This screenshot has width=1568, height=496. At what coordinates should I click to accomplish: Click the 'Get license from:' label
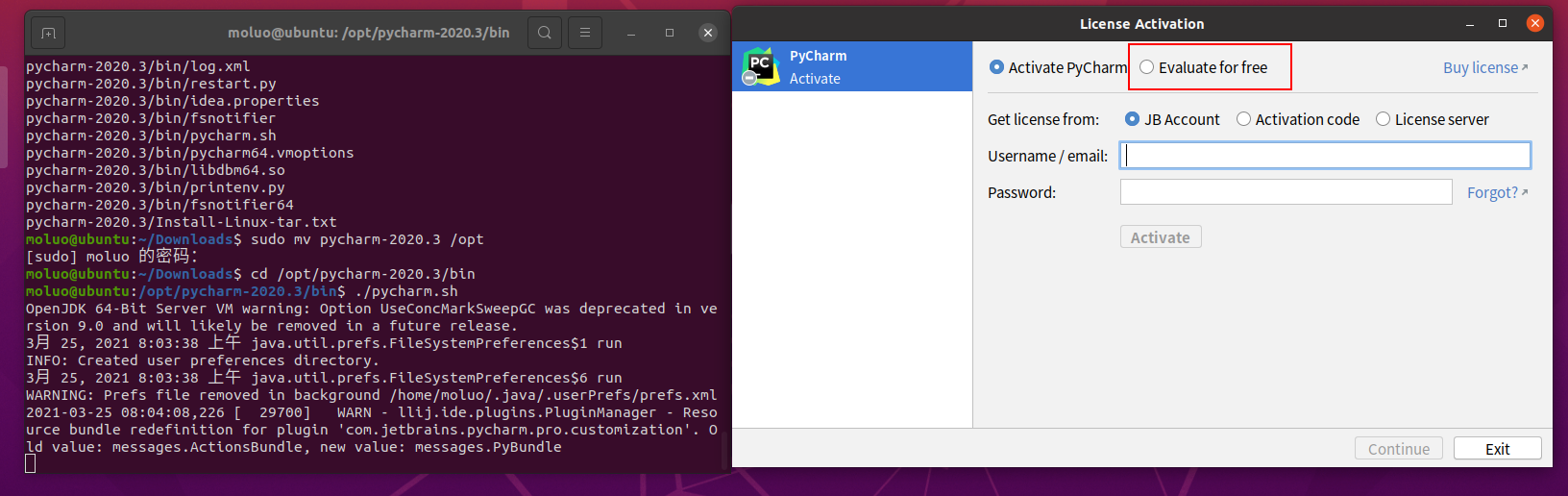pos(1043,119)
